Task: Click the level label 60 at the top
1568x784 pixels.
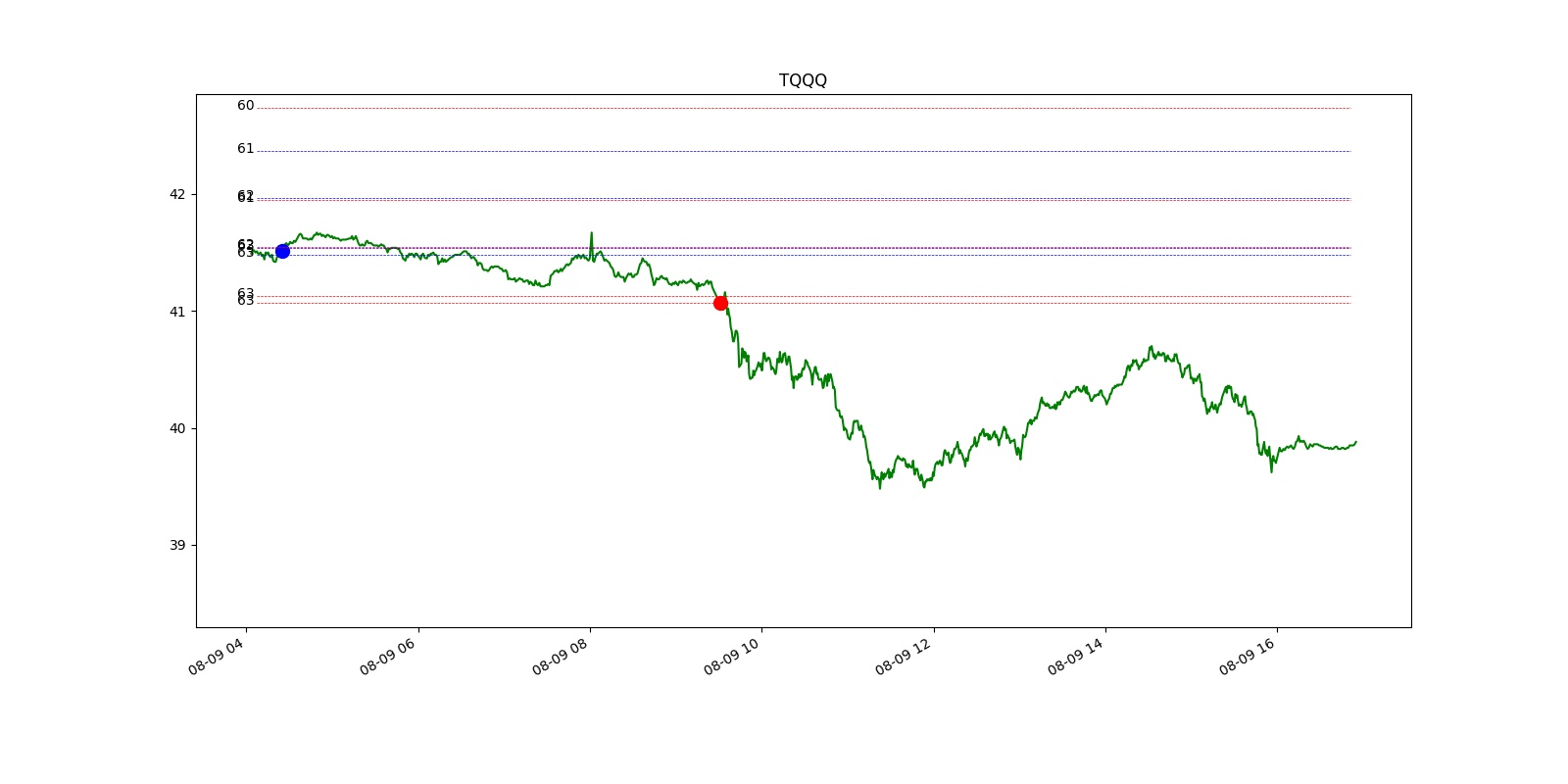Action: coord(245,106)
